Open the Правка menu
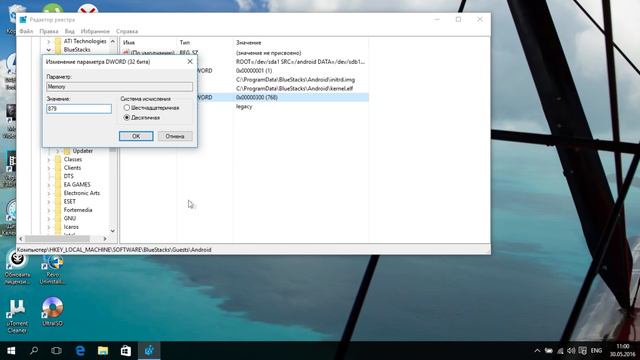The width and height of the screenshot is (640, 360). tap(49, 31)
